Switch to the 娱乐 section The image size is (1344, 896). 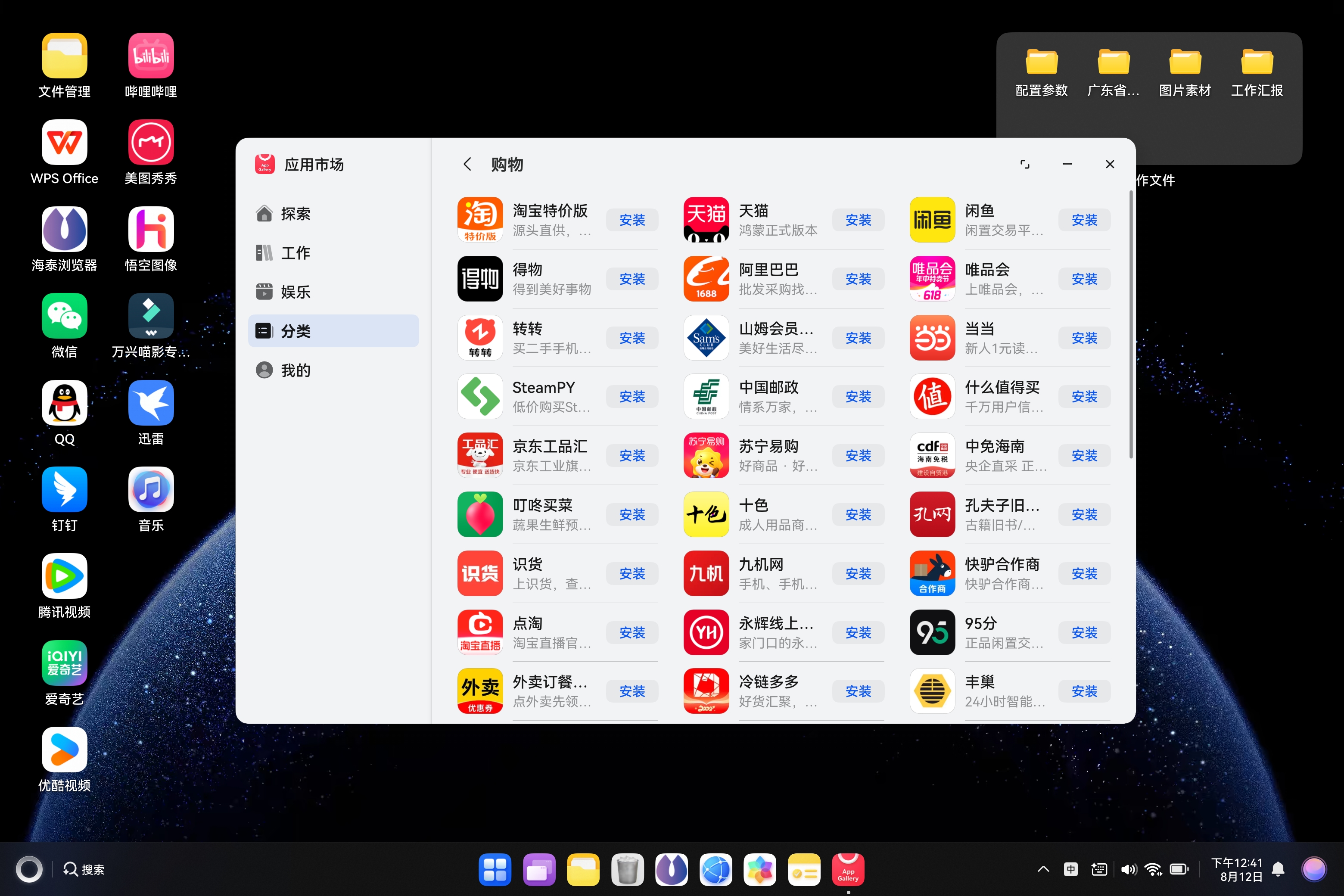tap(334, 292)
